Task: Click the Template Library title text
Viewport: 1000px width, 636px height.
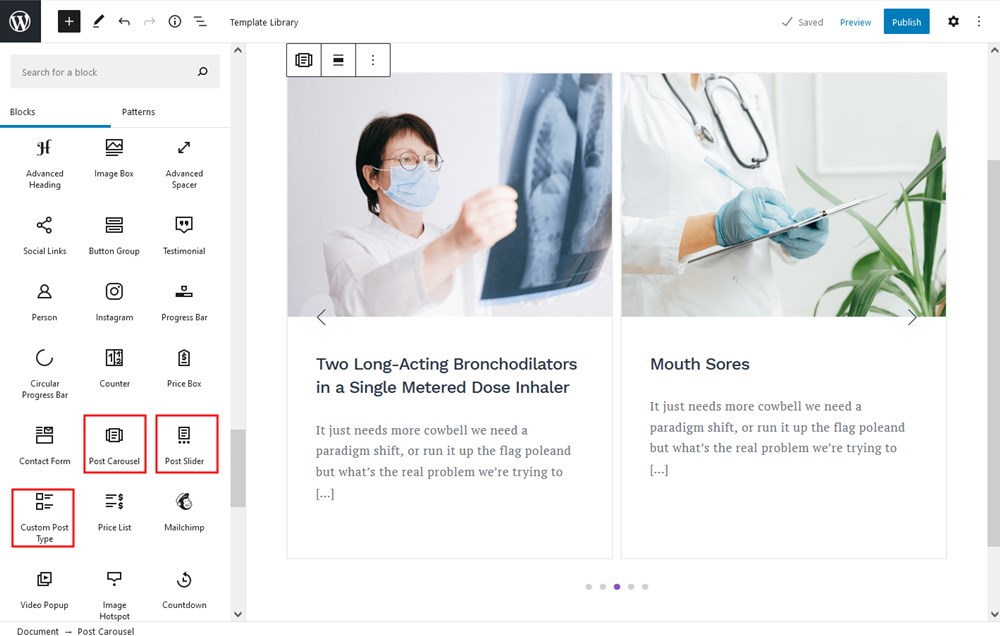Action: (x=264, y=22)
